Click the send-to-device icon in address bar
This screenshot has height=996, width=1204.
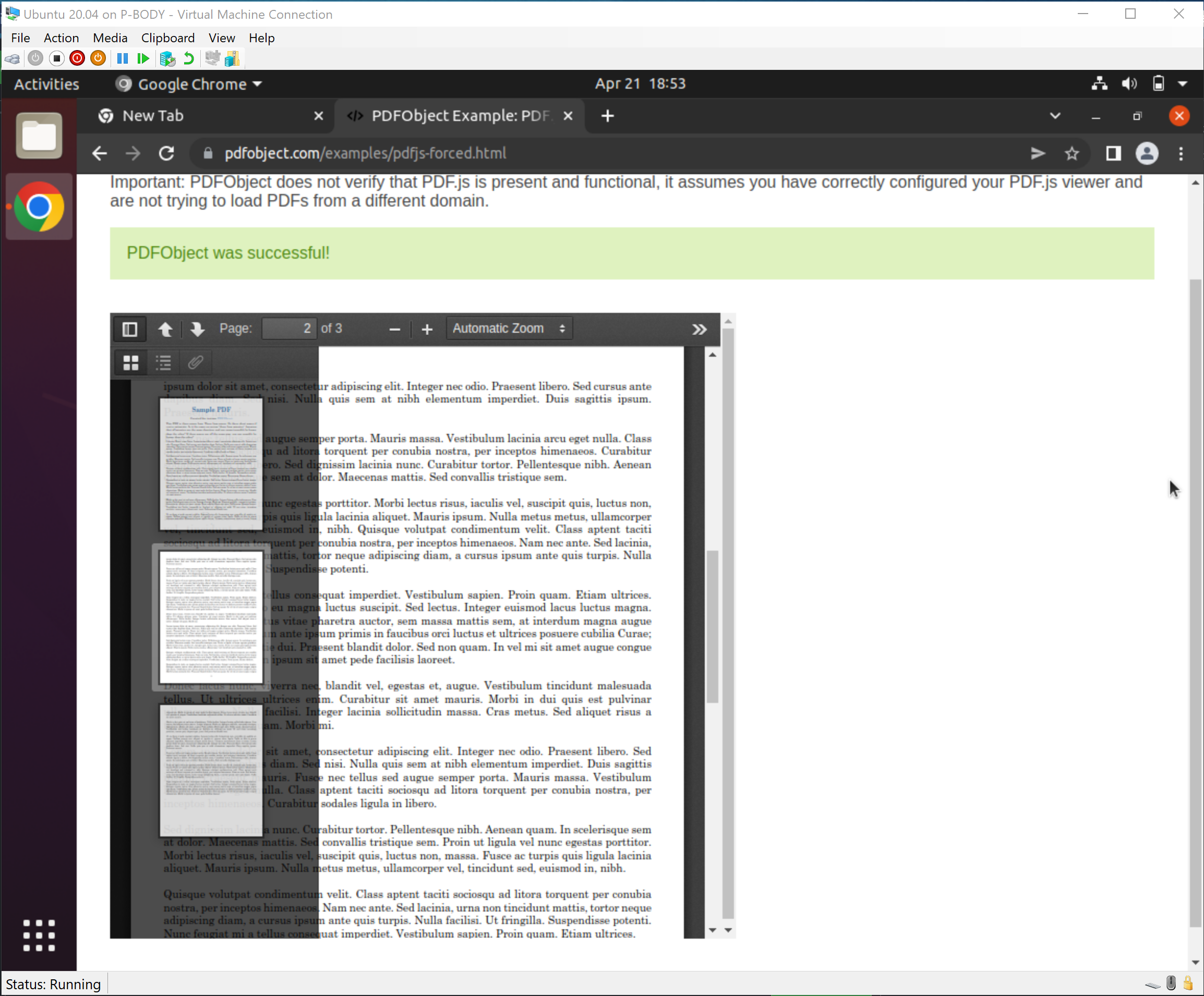pyautogui.click(x=1037, y=154)
